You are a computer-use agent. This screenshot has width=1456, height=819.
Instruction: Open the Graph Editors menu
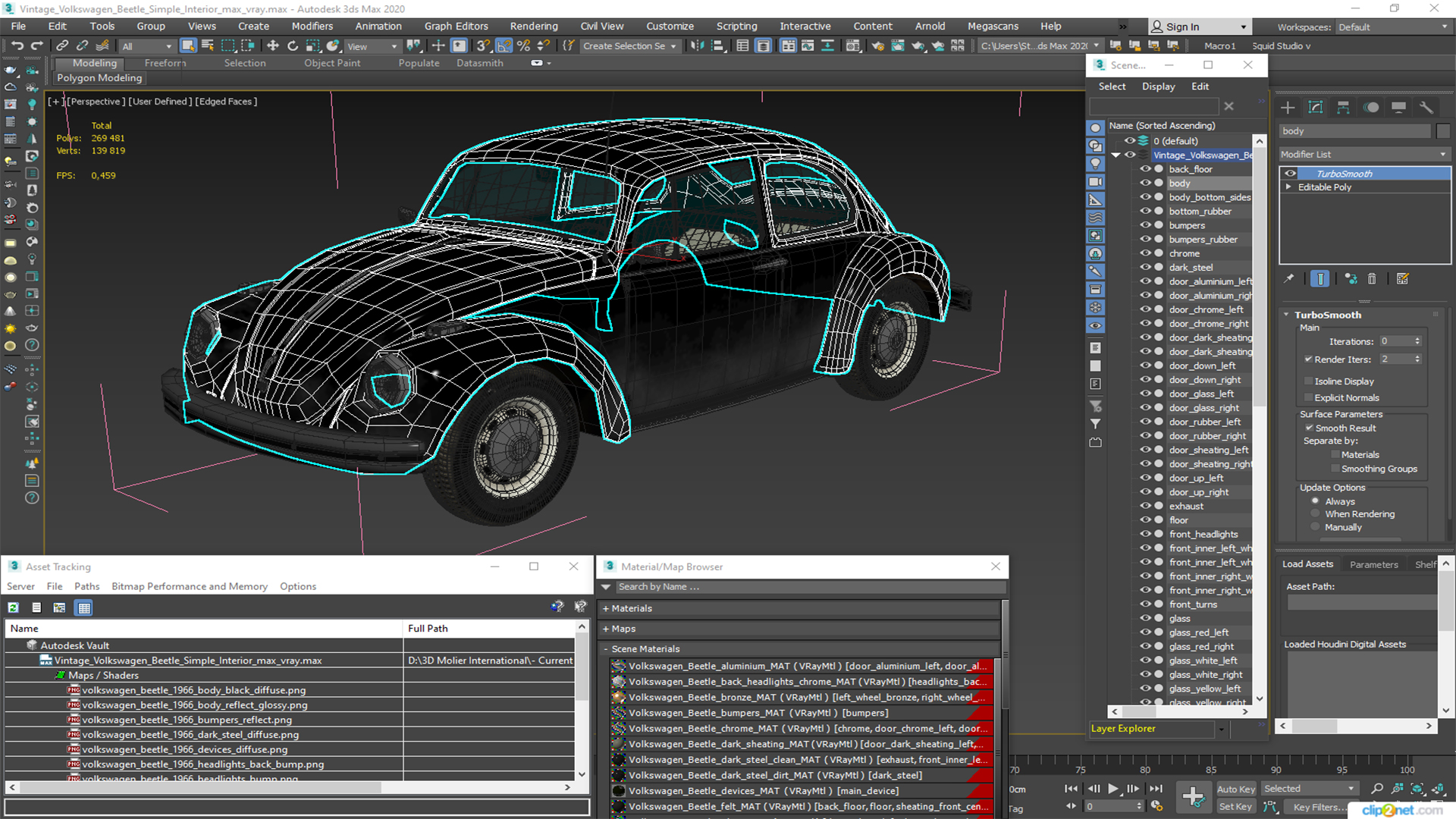[x=457, y=27]
